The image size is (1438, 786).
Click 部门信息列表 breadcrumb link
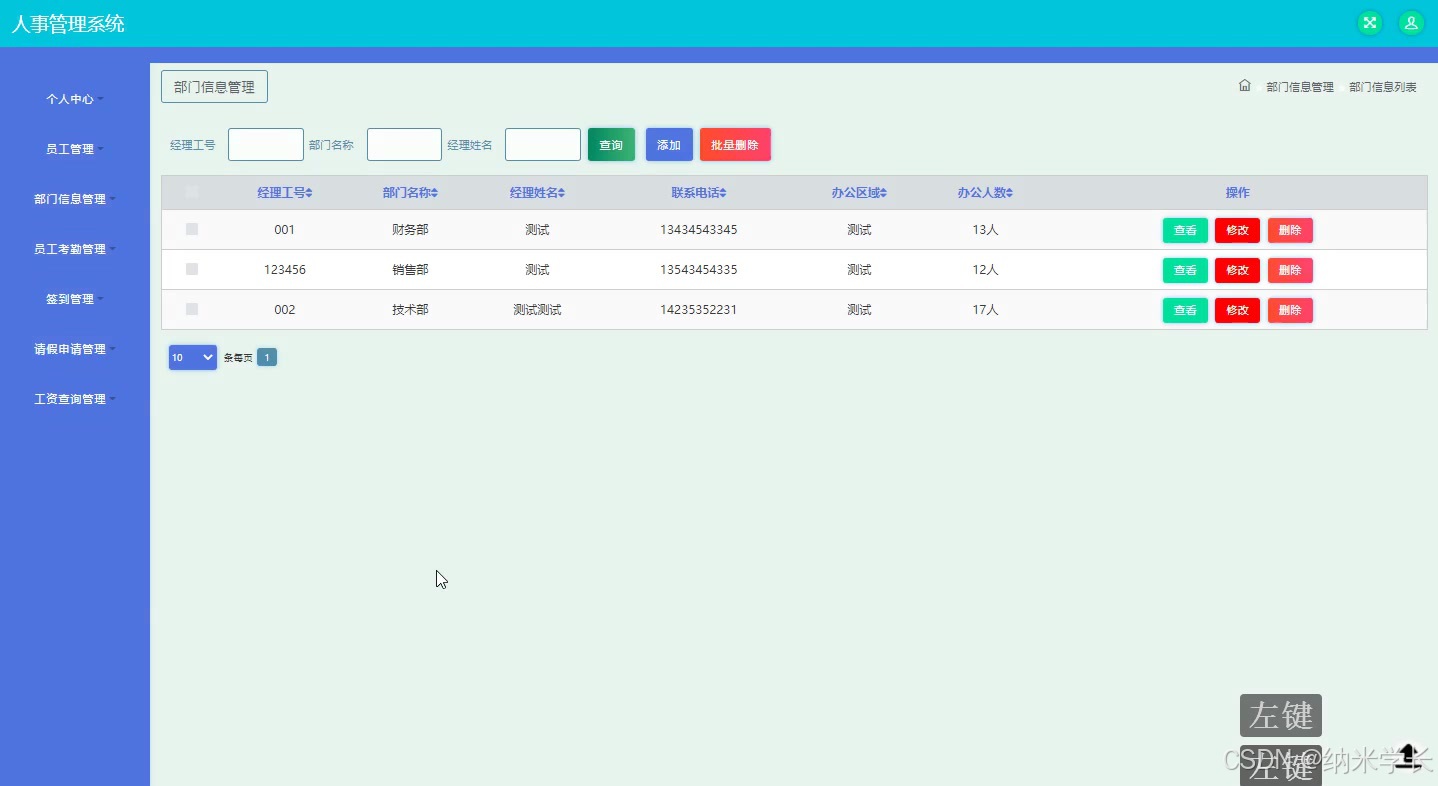(x=1383, y=87)
